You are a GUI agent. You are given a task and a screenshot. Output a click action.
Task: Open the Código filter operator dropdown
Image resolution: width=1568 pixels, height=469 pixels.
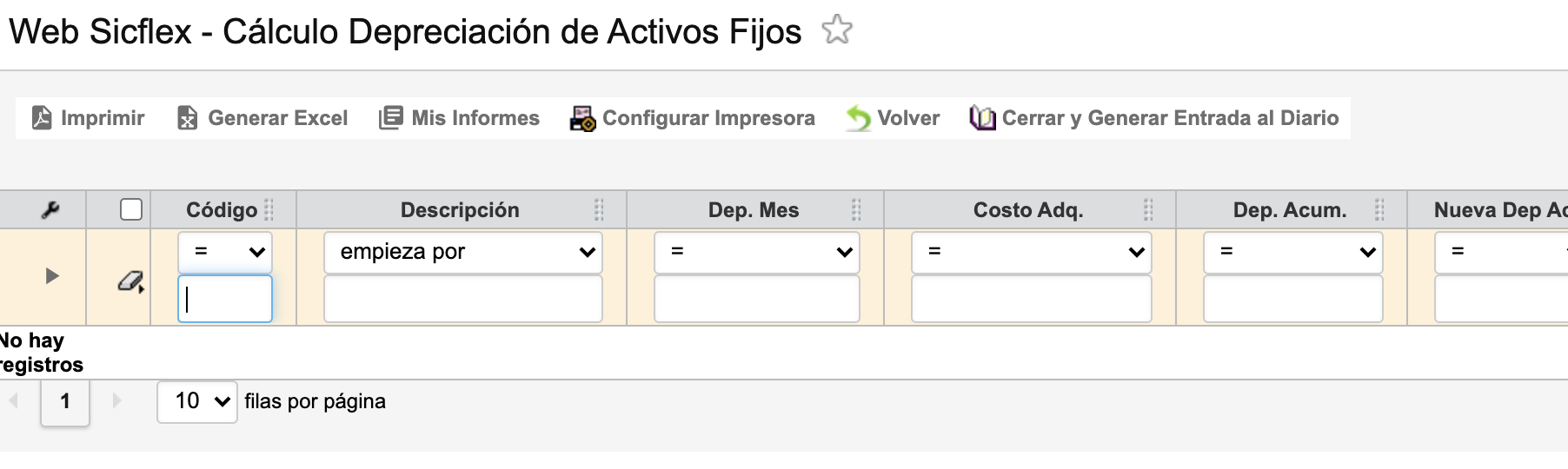point(225,252)
